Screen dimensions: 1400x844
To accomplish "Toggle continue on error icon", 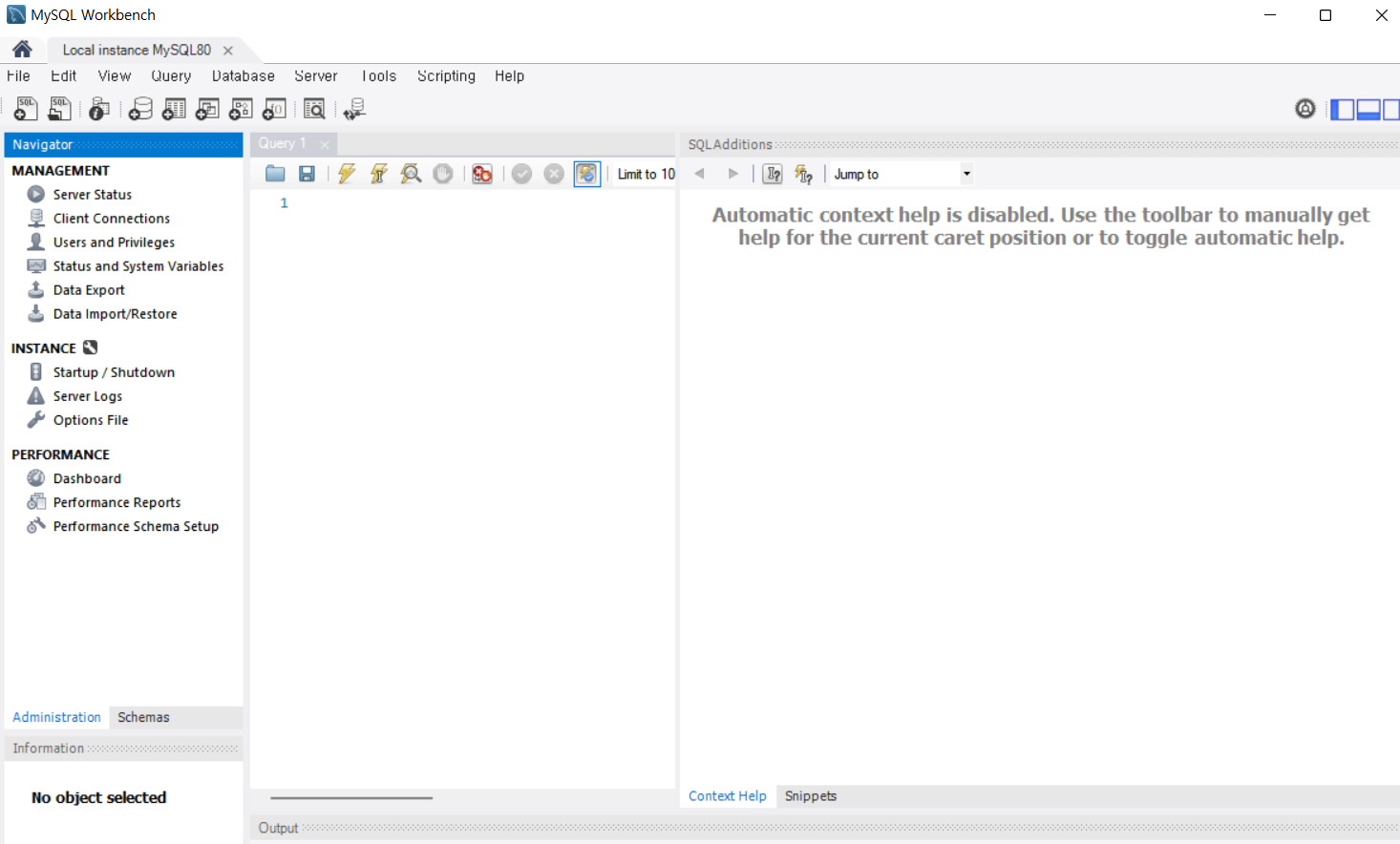I will click(x=482, y=174).
